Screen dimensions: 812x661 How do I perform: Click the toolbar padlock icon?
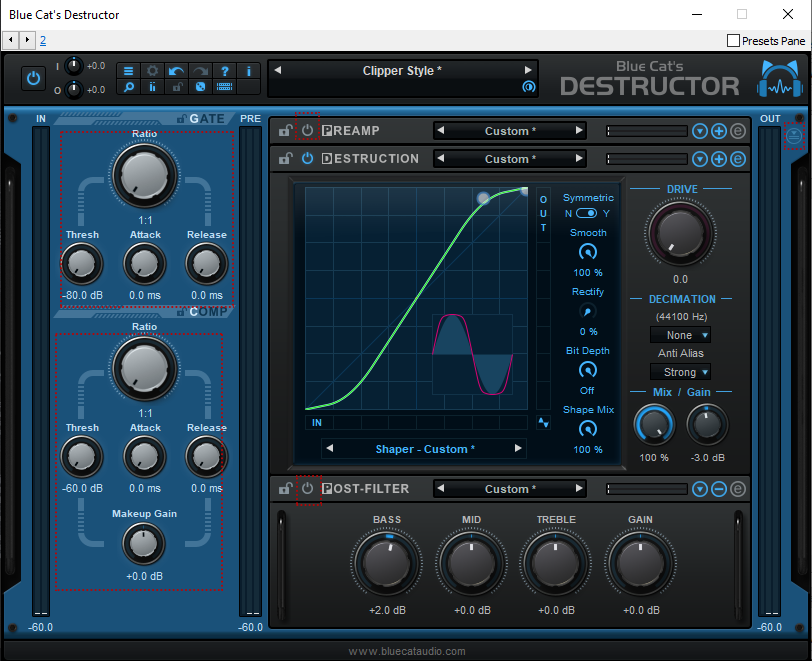(177, 87)
